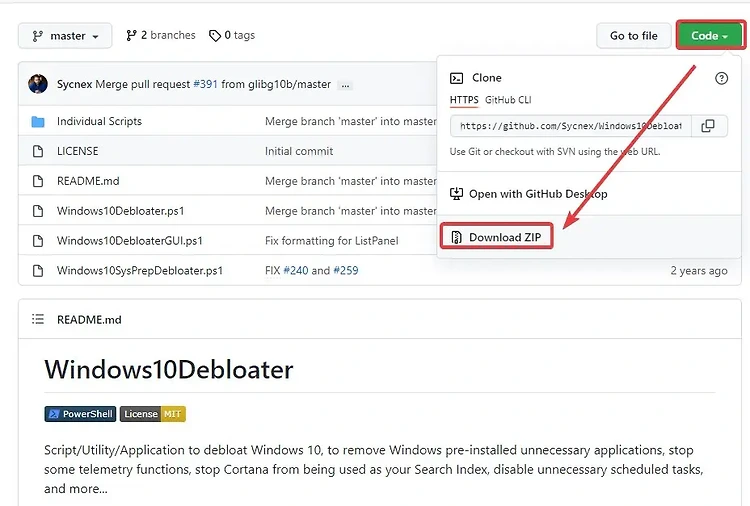Click the tag icon beside 0 tags
This screenshot has width=750, height=506.
click(215, 35)
